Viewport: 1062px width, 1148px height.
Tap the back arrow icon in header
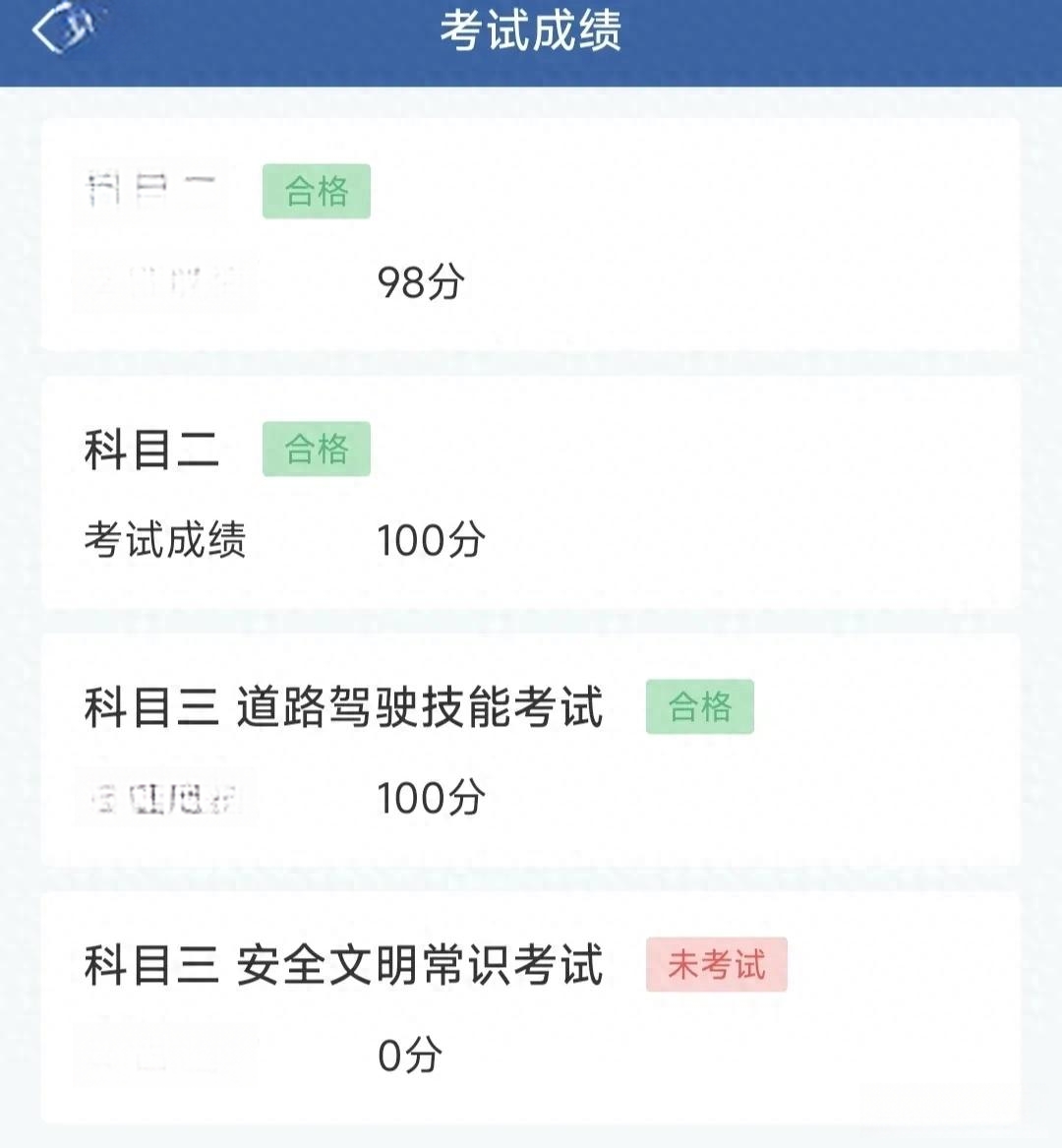pyautogui.click(x=64, y=28)
